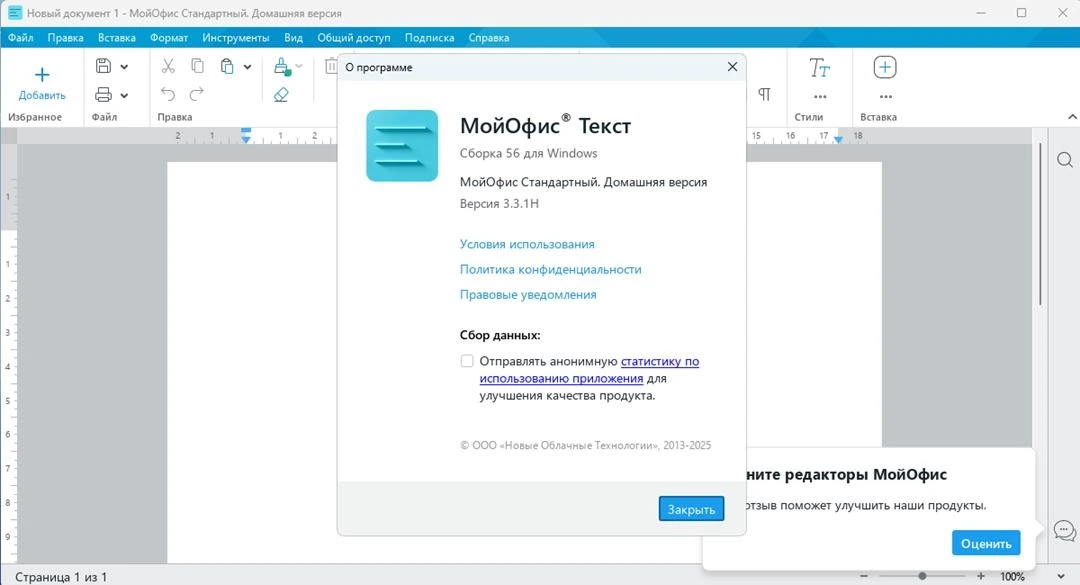Click the right indent marker on ruler
Viewport: 1080px width, 585px height.
838,139
